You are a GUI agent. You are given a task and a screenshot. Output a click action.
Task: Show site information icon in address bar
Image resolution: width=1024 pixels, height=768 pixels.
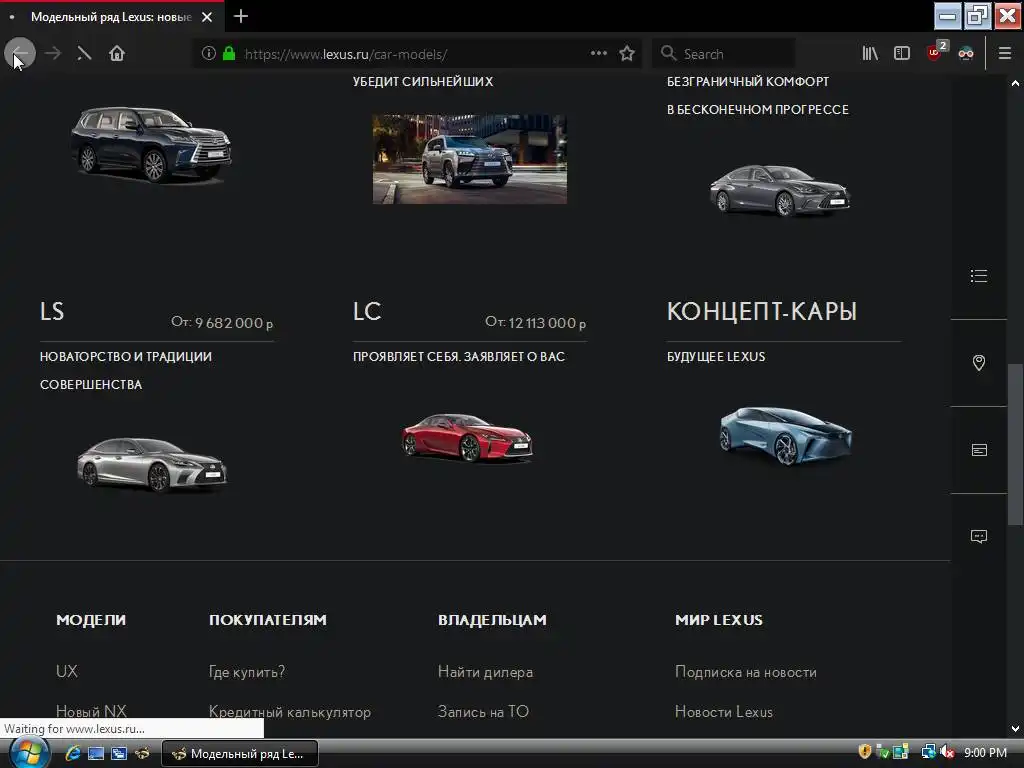208,54
